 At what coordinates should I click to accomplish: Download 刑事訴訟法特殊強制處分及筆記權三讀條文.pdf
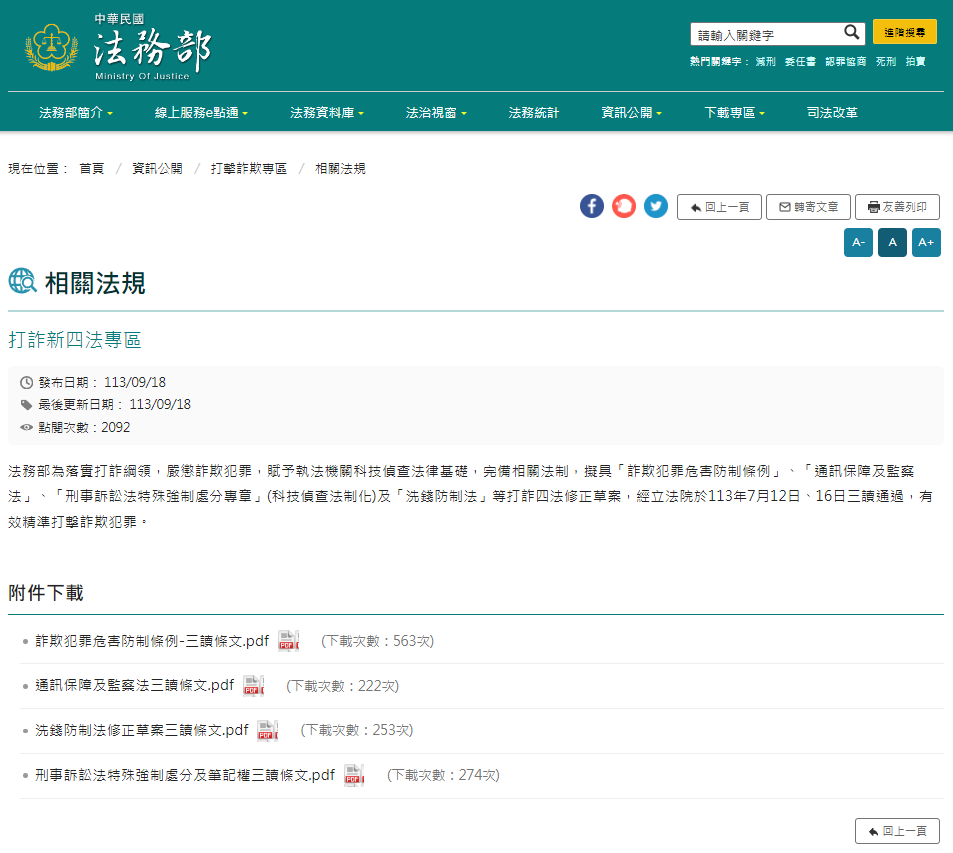pos(185,775)
